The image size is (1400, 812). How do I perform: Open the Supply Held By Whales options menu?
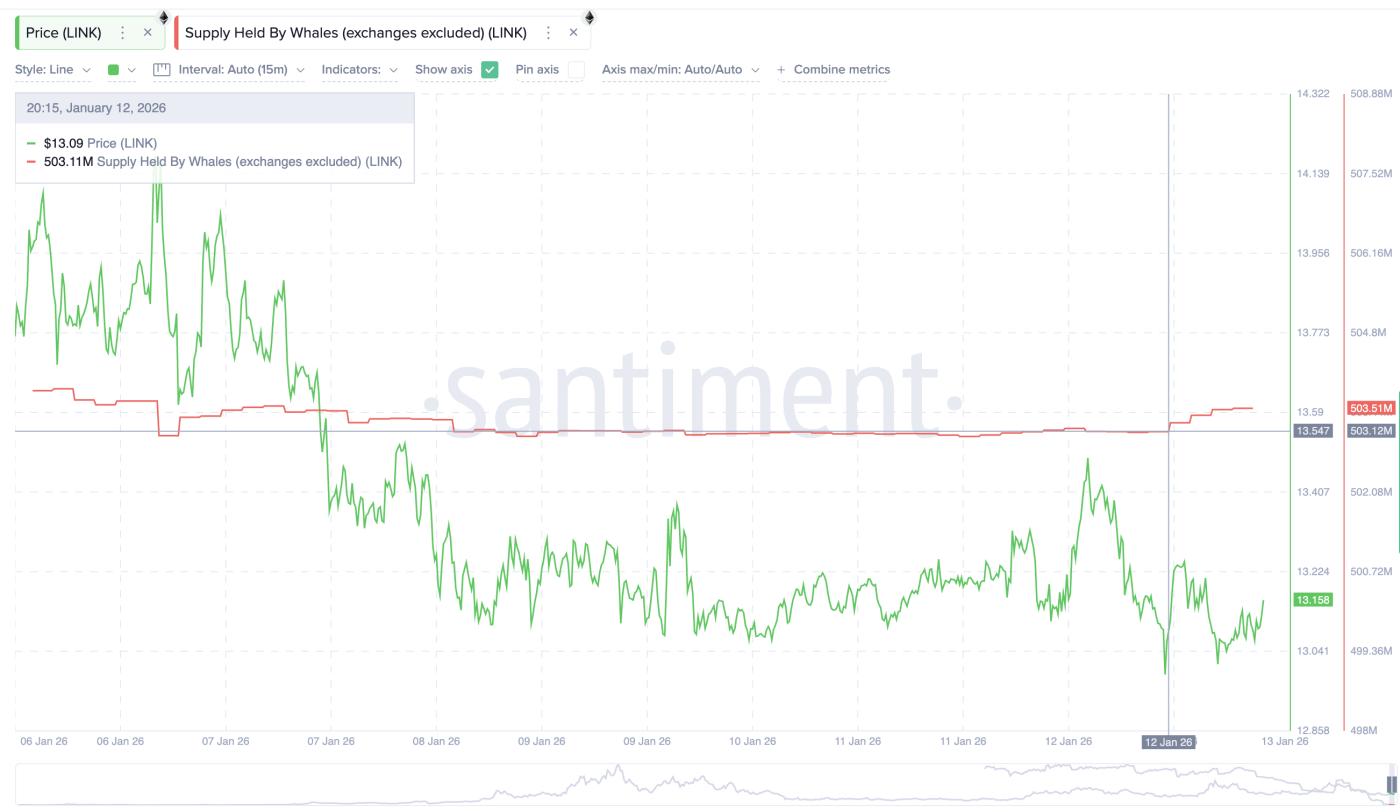(x=548, y=33)
